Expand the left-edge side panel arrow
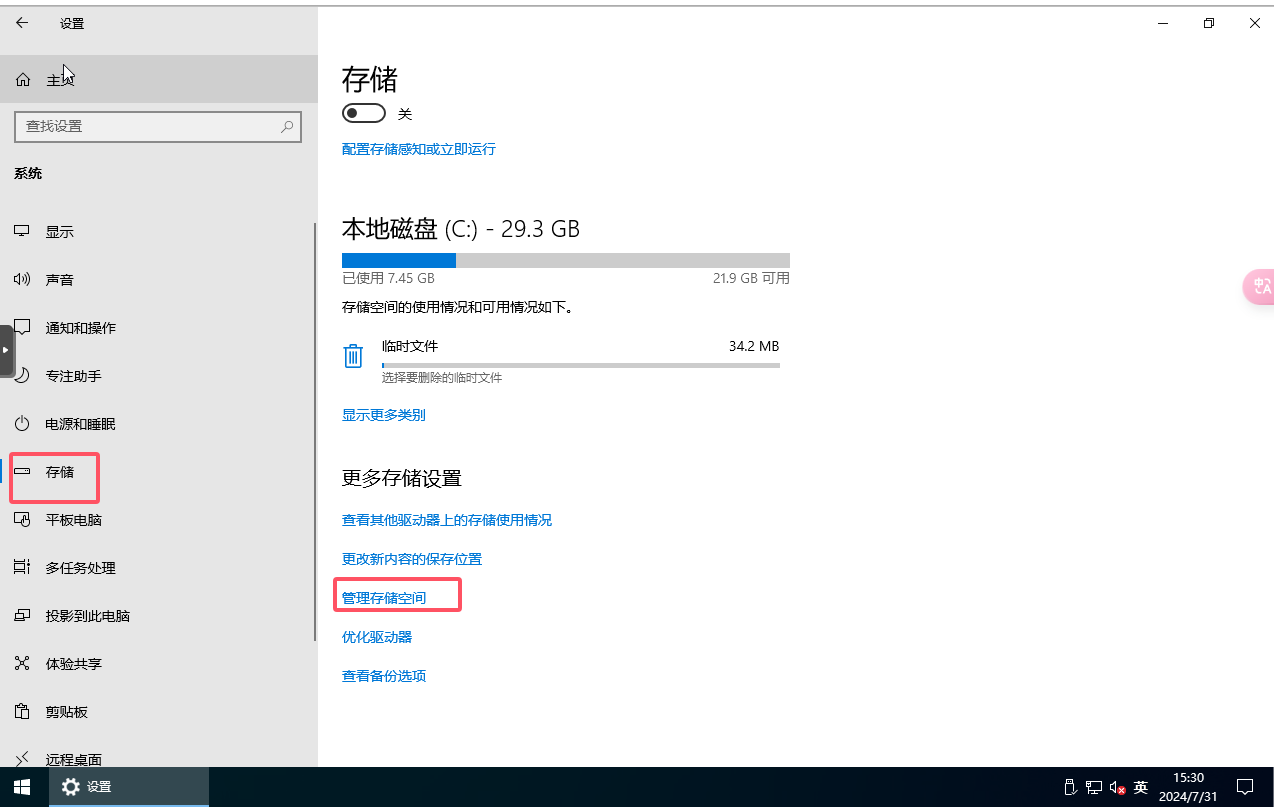 6,350
